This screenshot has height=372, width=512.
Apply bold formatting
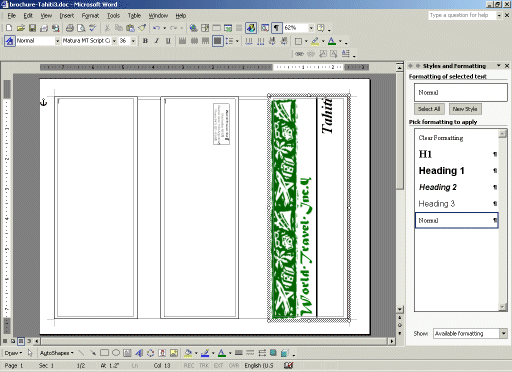145,41
